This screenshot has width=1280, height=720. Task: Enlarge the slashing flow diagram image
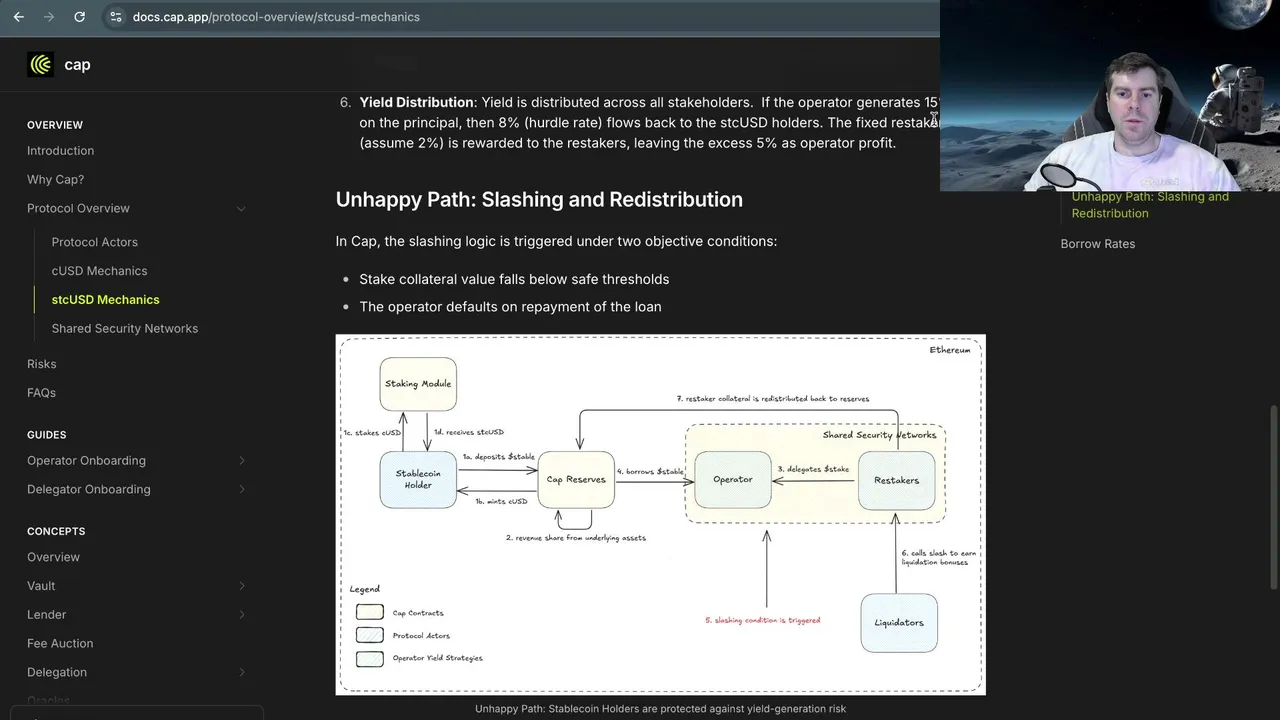[x=660, y=514]
